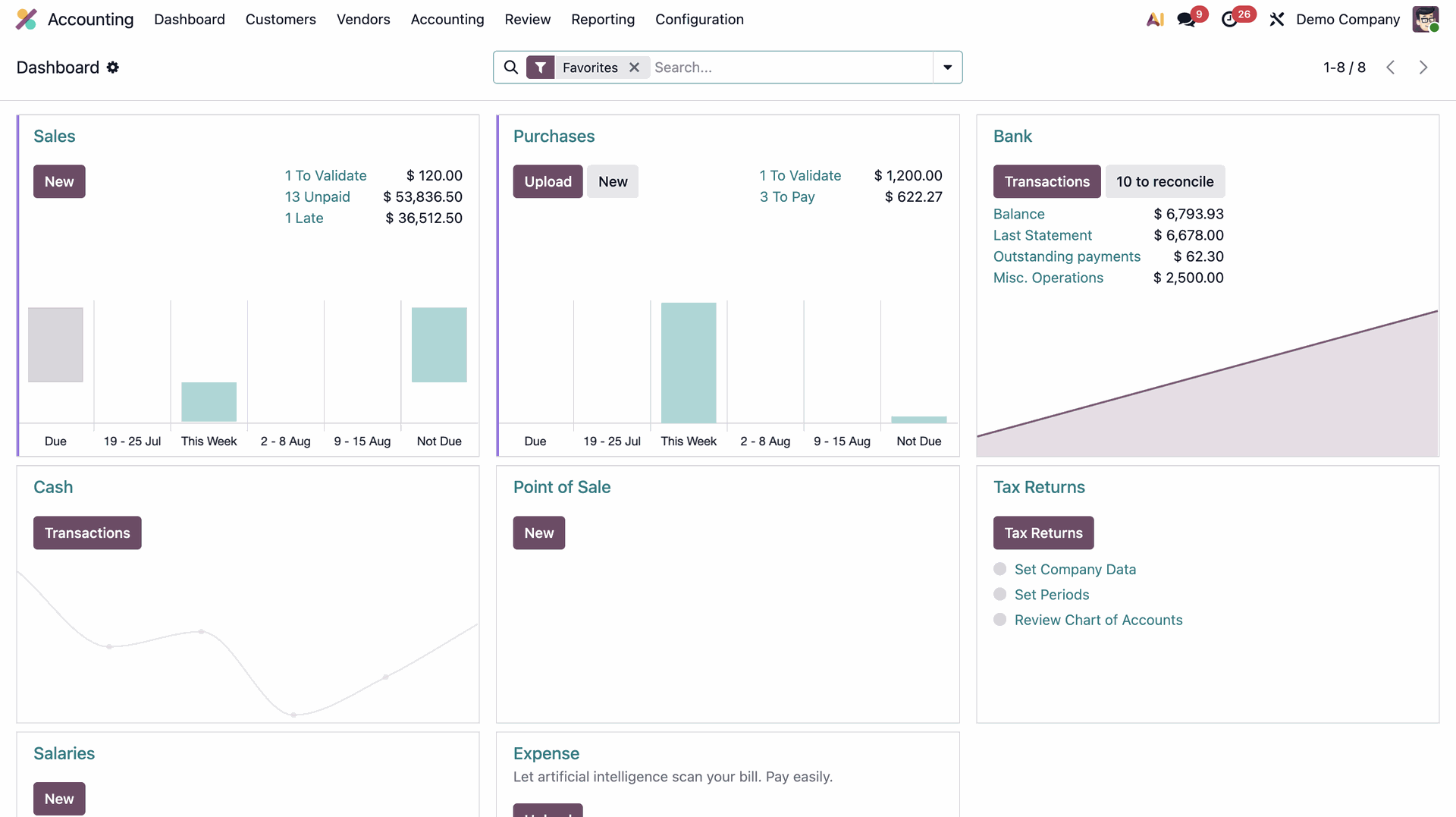This screenshot has height=817, width=1456.
Task: Open Outstanding payments link
Action: point(1067,256)
